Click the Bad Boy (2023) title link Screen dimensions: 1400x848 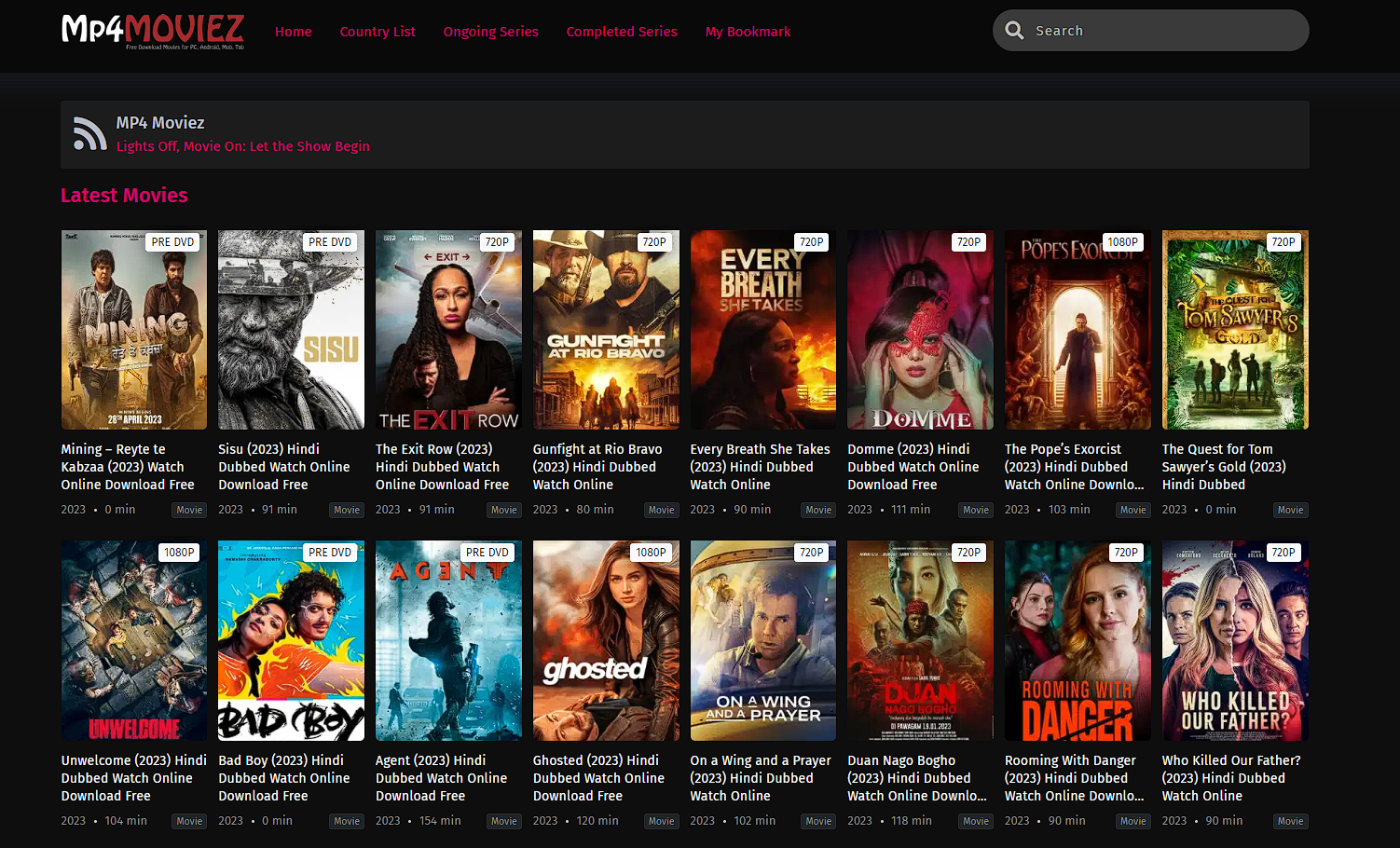(284, 778)
